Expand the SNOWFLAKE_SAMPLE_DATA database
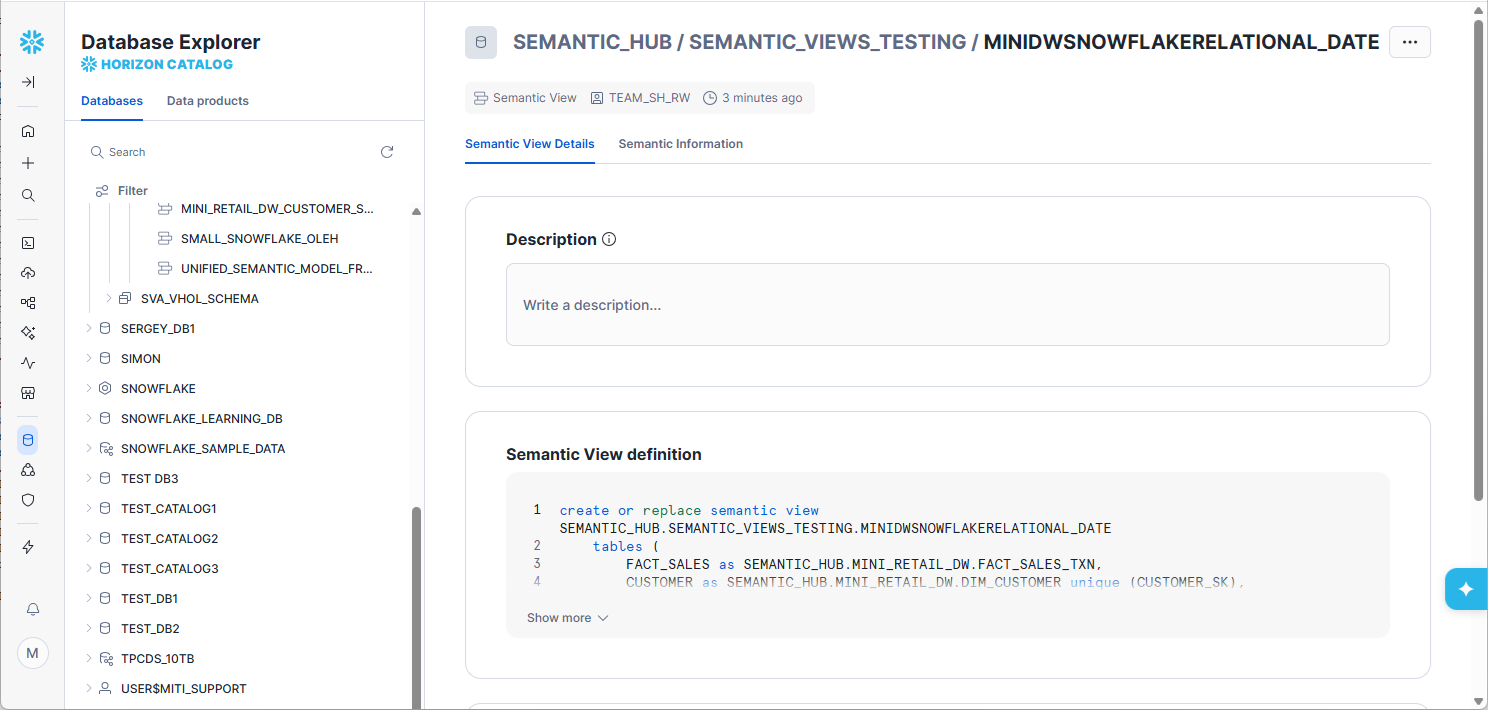Viewport: 1488px width, 710px height. click(89, 449)
